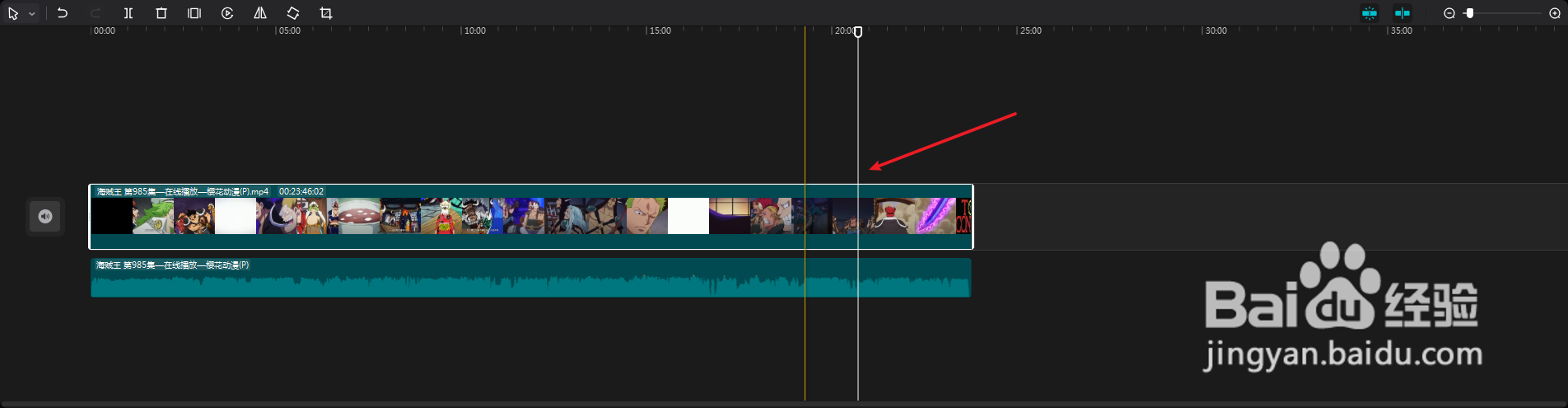
Task: Jump to 35:00 on the time ruler
Action: click(x=1402, y=30)
